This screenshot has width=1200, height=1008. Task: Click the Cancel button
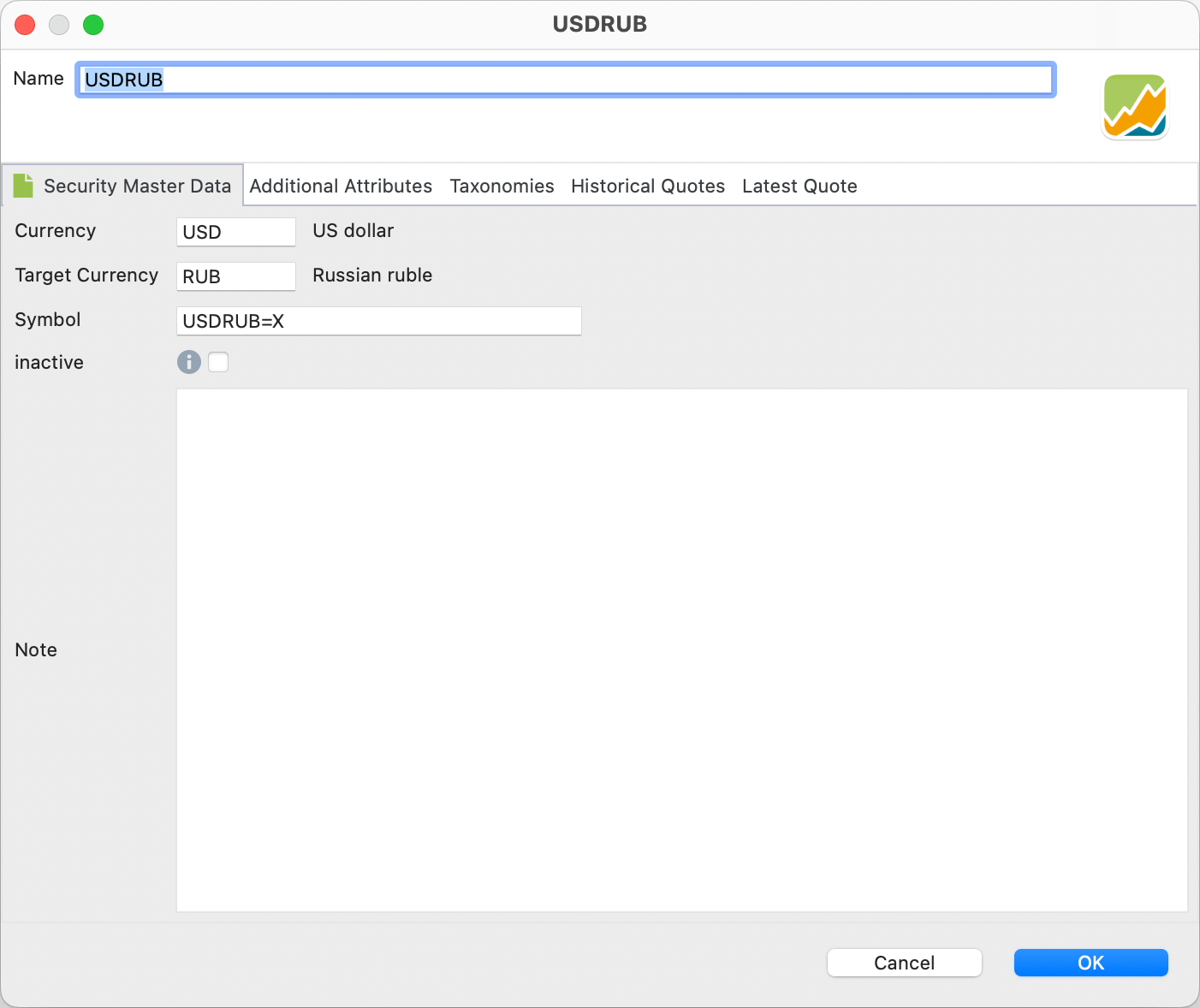[905, 963]
